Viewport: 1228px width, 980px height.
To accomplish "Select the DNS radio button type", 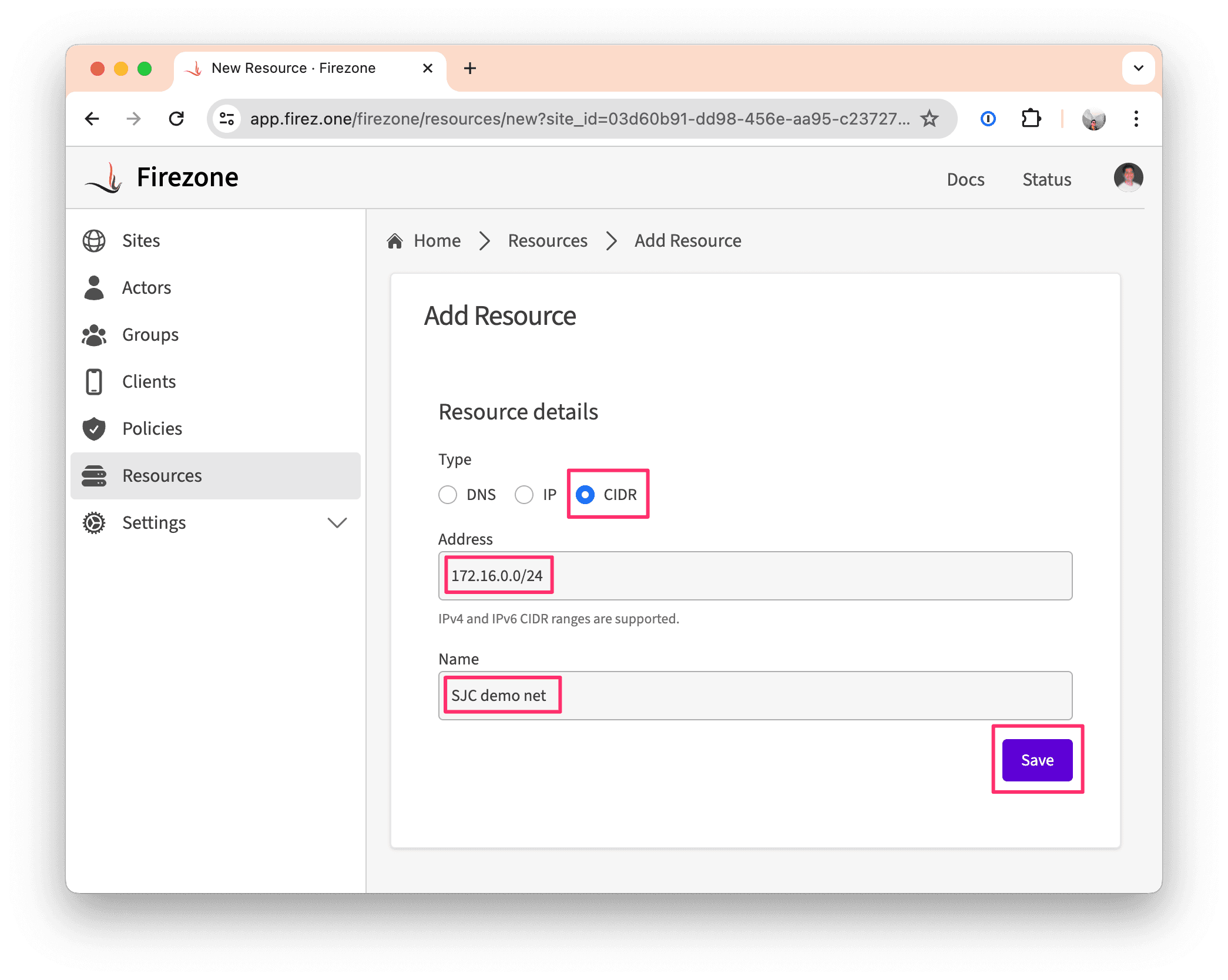I will pyautogui.click(x=447, y=493).
